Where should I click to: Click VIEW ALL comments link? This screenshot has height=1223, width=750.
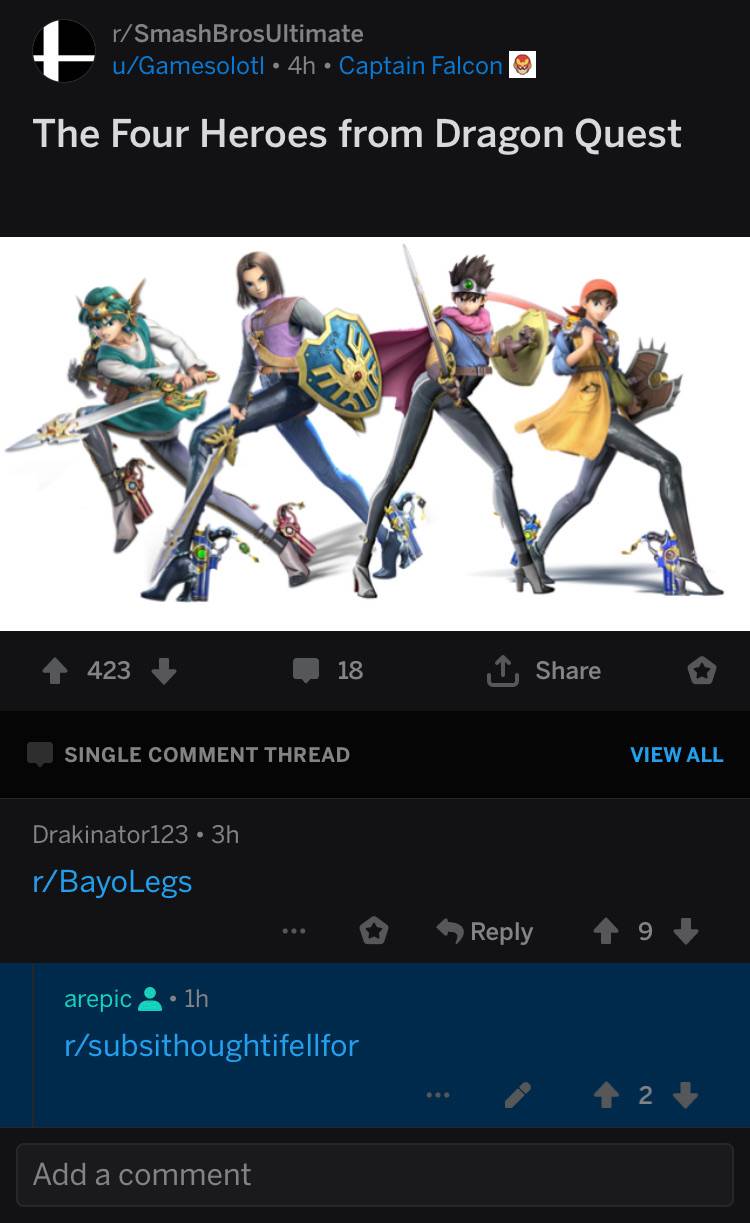tap(676, 755)
